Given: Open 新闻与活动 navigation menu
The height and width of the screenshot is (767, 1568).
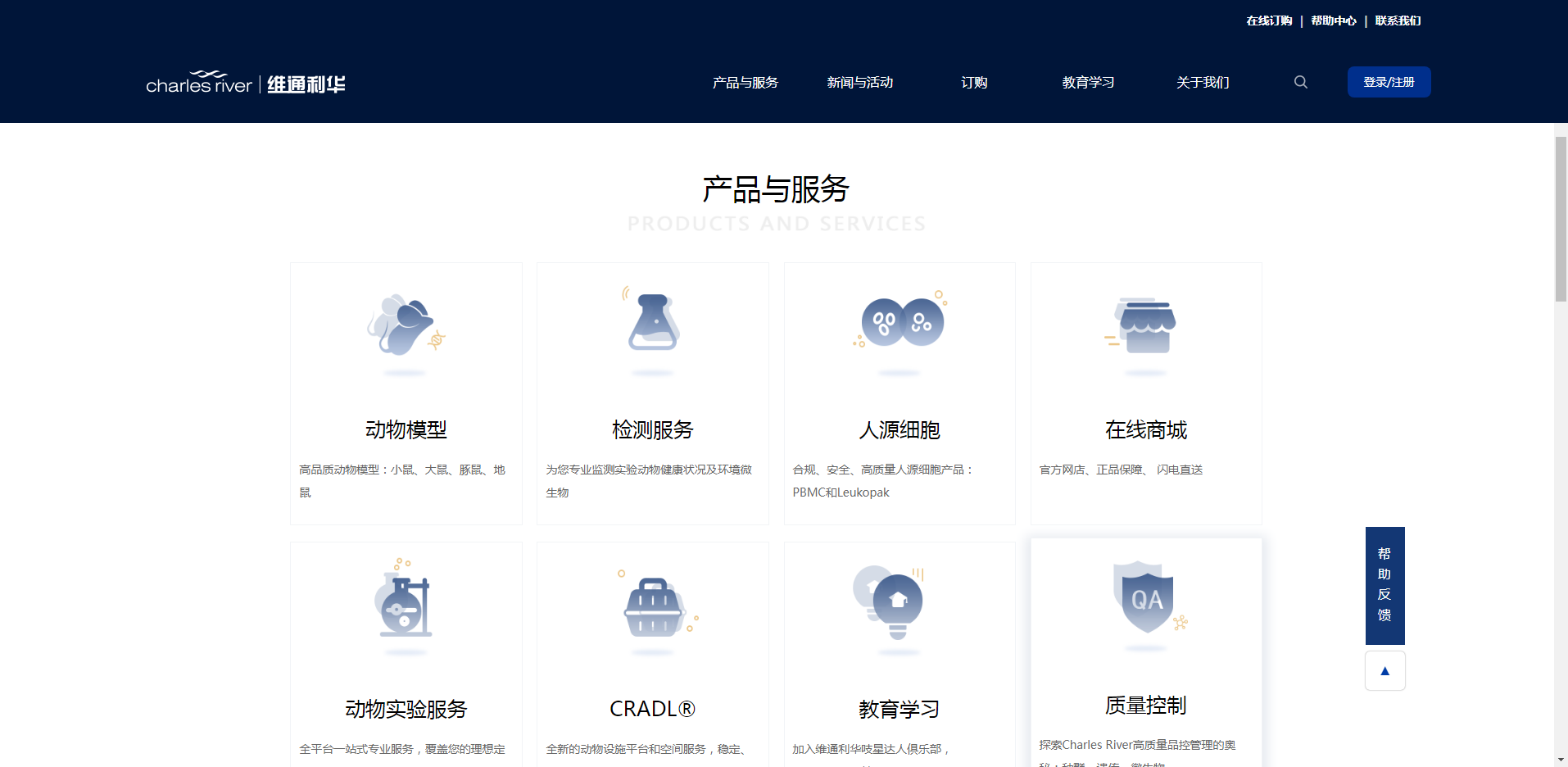Looking at the screenshot, I should coord(860,83).
